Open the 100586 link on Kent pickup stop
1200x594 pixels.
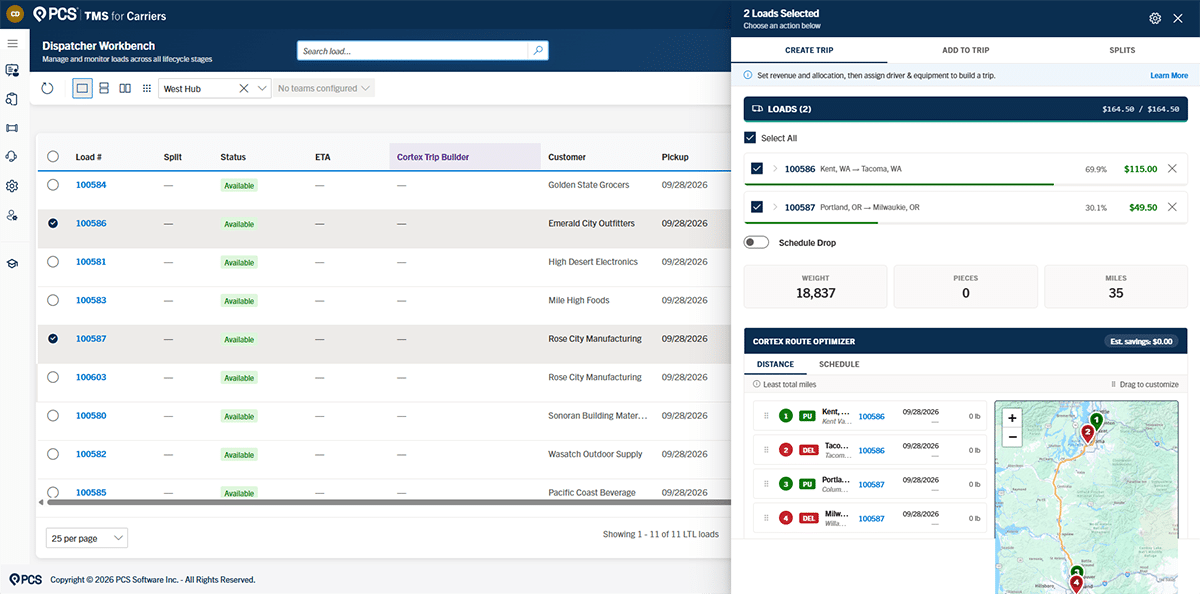tap(872, 416)
